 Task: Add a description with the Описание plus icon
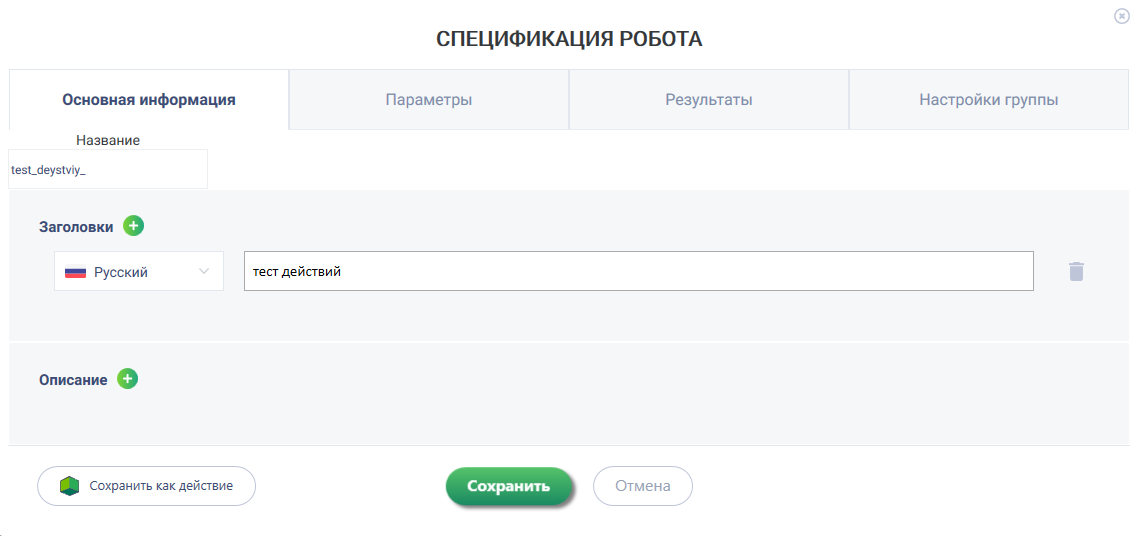(x=127, y=379)
